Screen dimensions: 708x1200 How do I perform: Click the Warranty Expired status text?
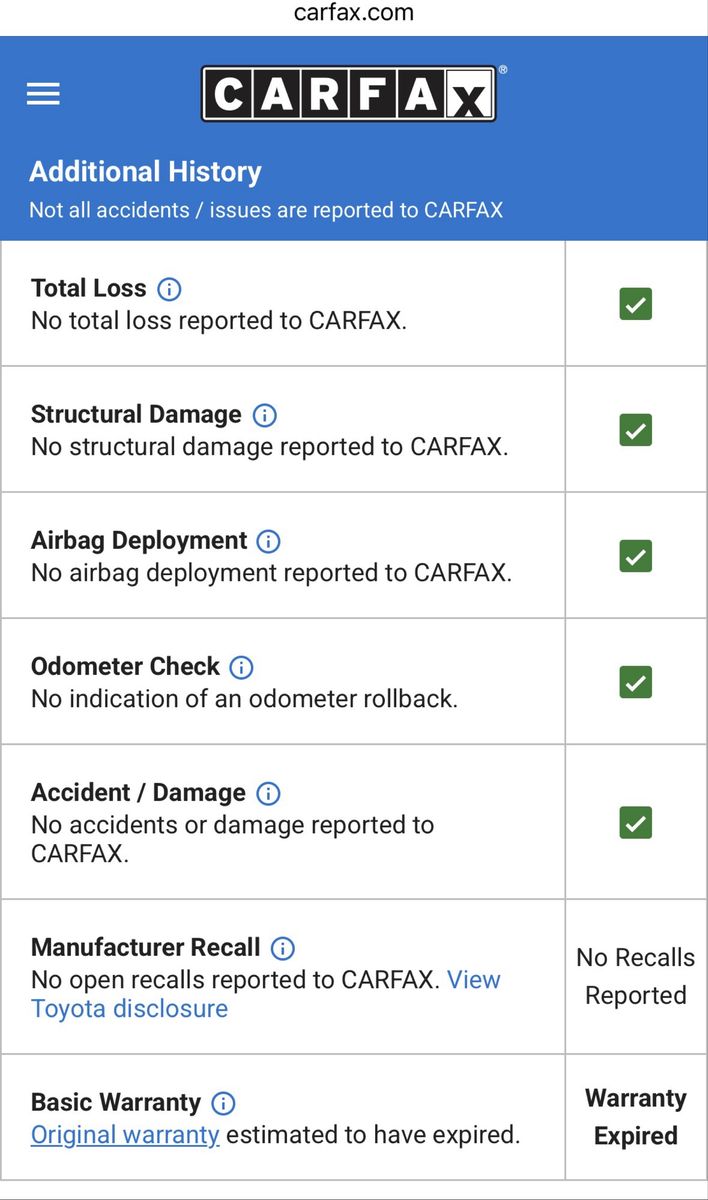pyautogui.click(x=636, y=1117)
